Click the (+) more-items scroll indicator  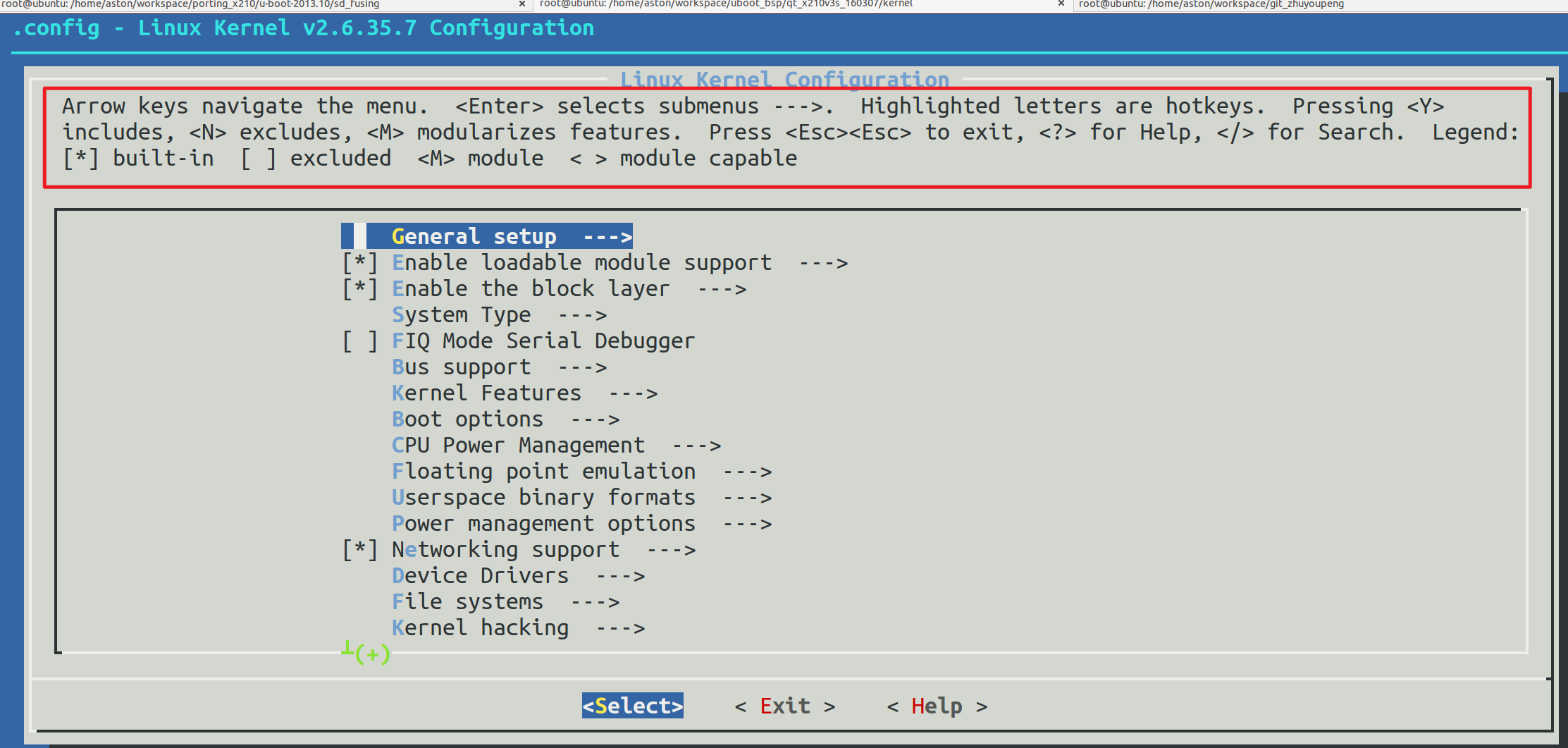pos(372,654)
